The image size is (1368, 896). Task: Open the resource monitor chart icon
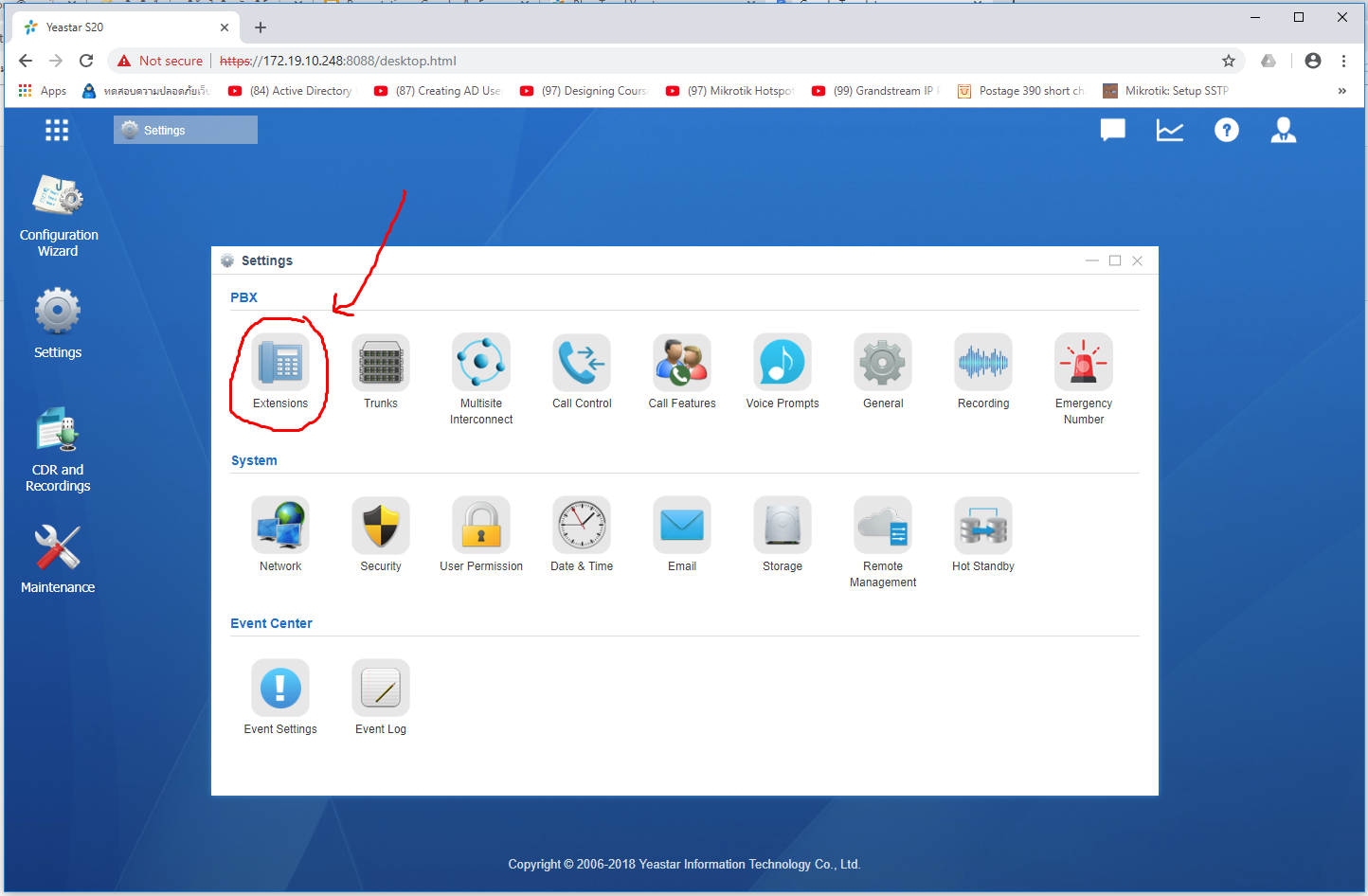tap(1170, 130)
